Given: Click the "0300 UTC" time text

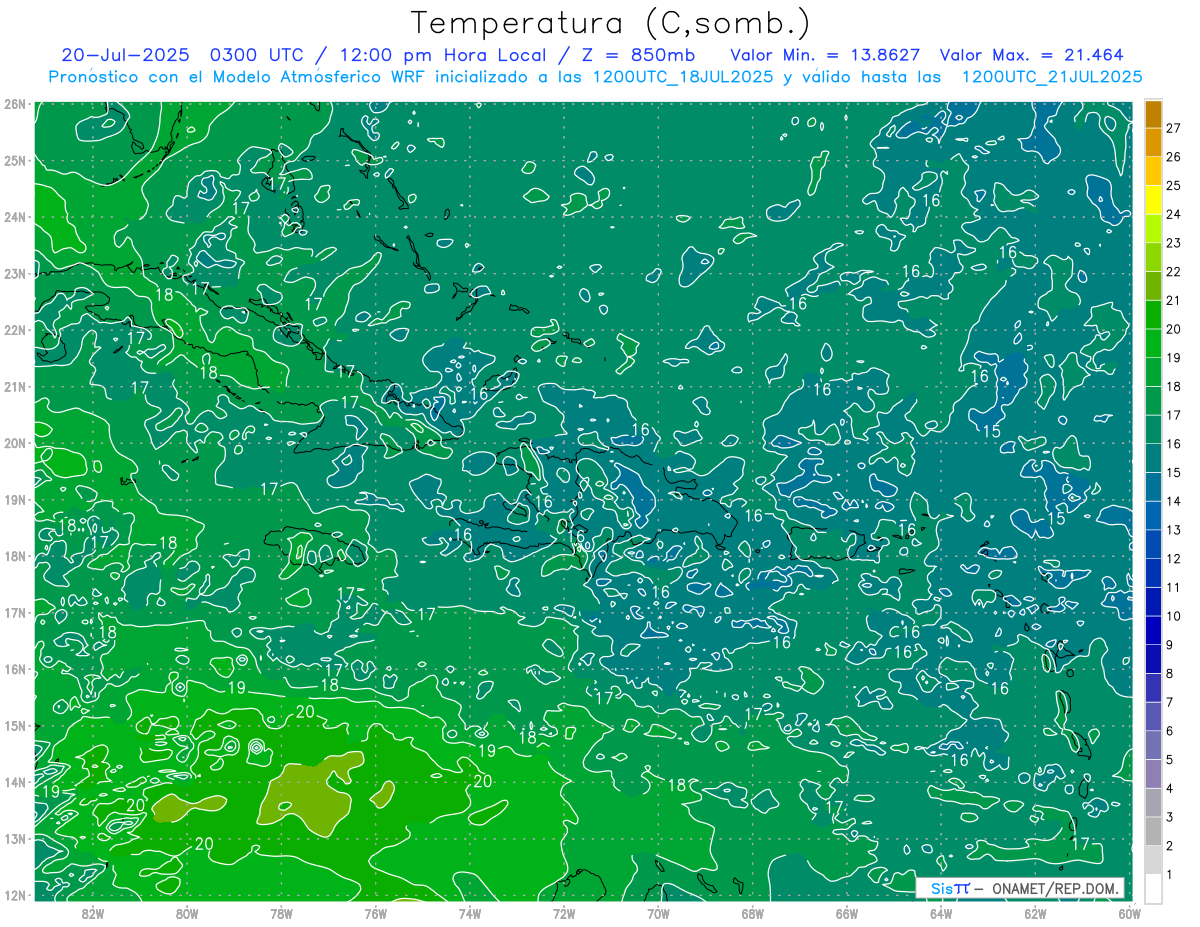Looking at the screenshot, I should pos(257,55).
